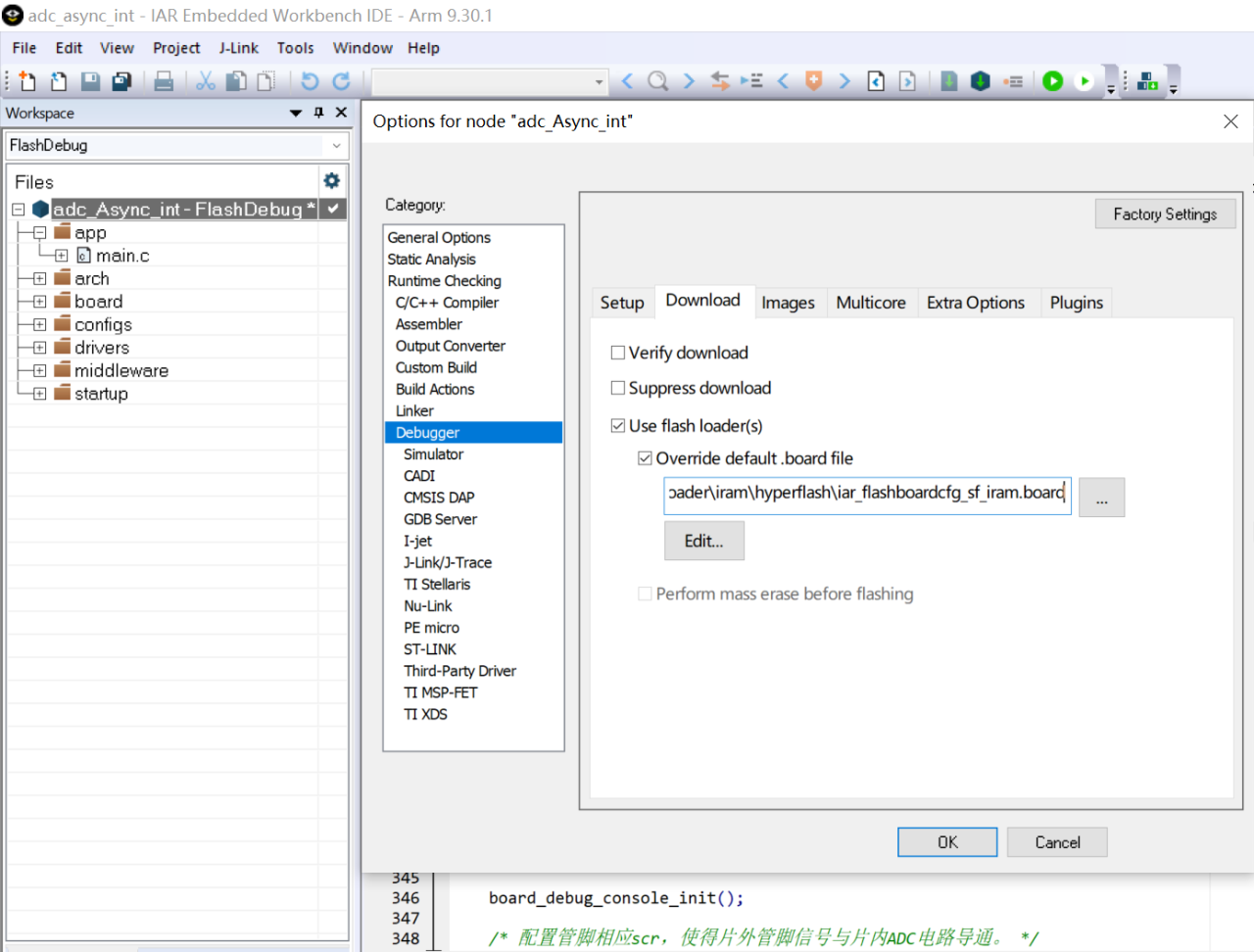Click the Open file toolbar icon
The width and height of the screenshot is (1254, 952).
point(59,81)
